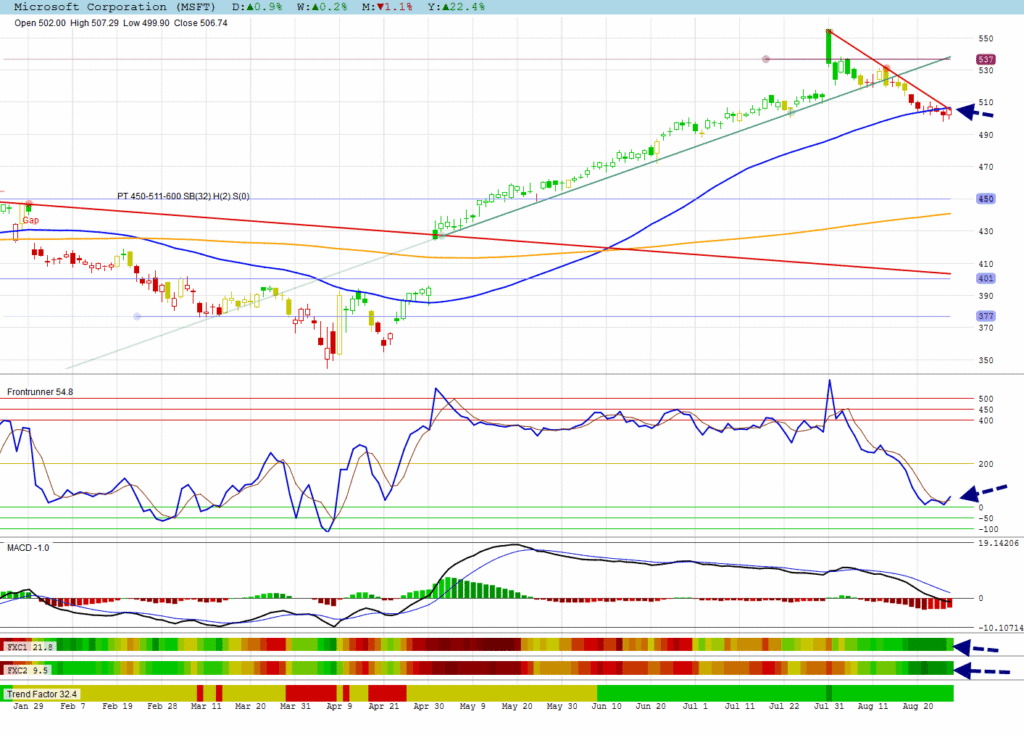
Task: Select the yearly change Y: 22.4% value
Action: pyautogui.click(x=456, y=7)
